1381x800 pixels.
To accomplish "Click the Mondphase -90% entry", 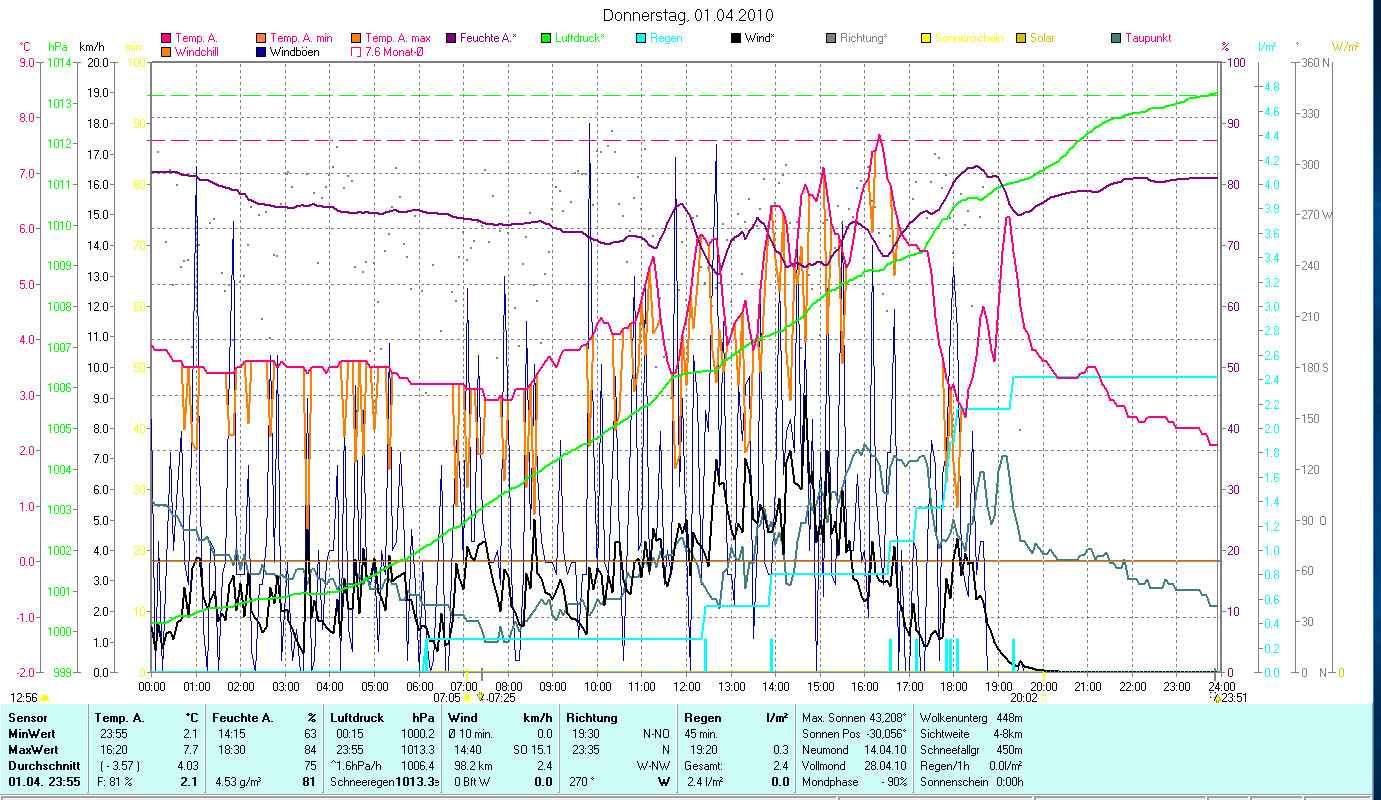I will (x=856, y=782).
